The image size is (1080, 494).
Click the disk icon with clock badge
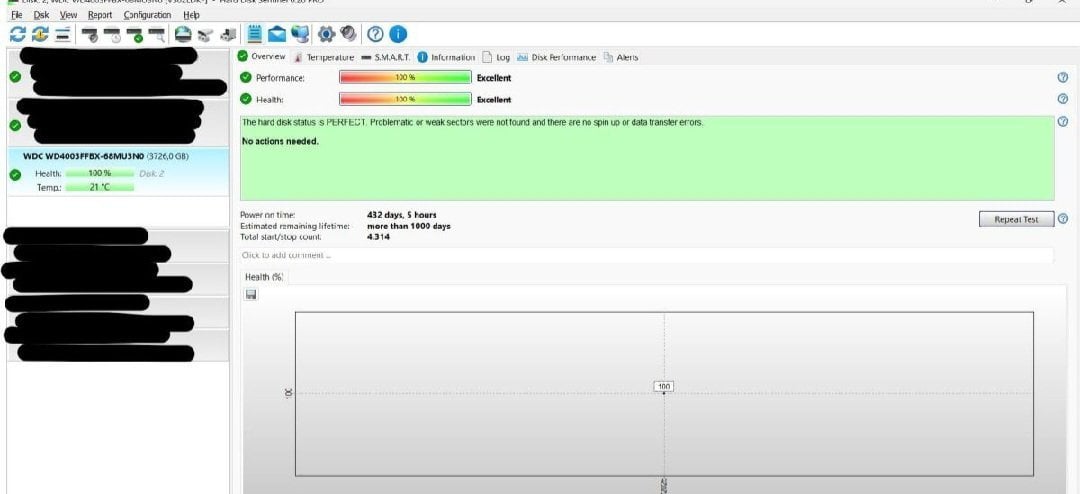(x=112, y=34)
